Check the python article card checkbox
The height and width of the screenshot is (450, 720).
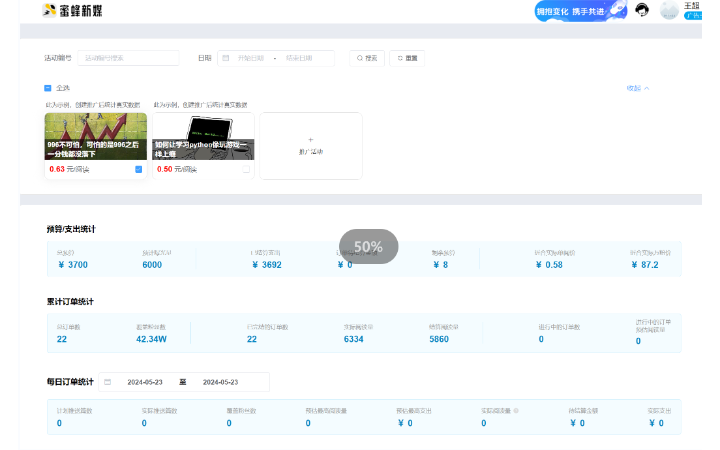coord(246,169)
